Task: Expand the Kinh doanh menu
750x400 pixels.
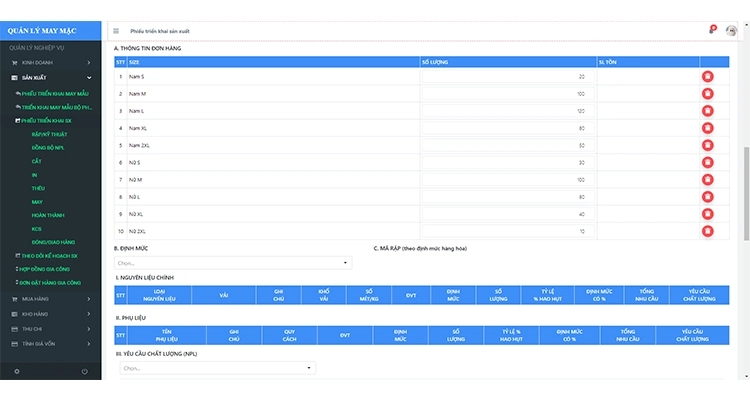Action: [50, 62]
